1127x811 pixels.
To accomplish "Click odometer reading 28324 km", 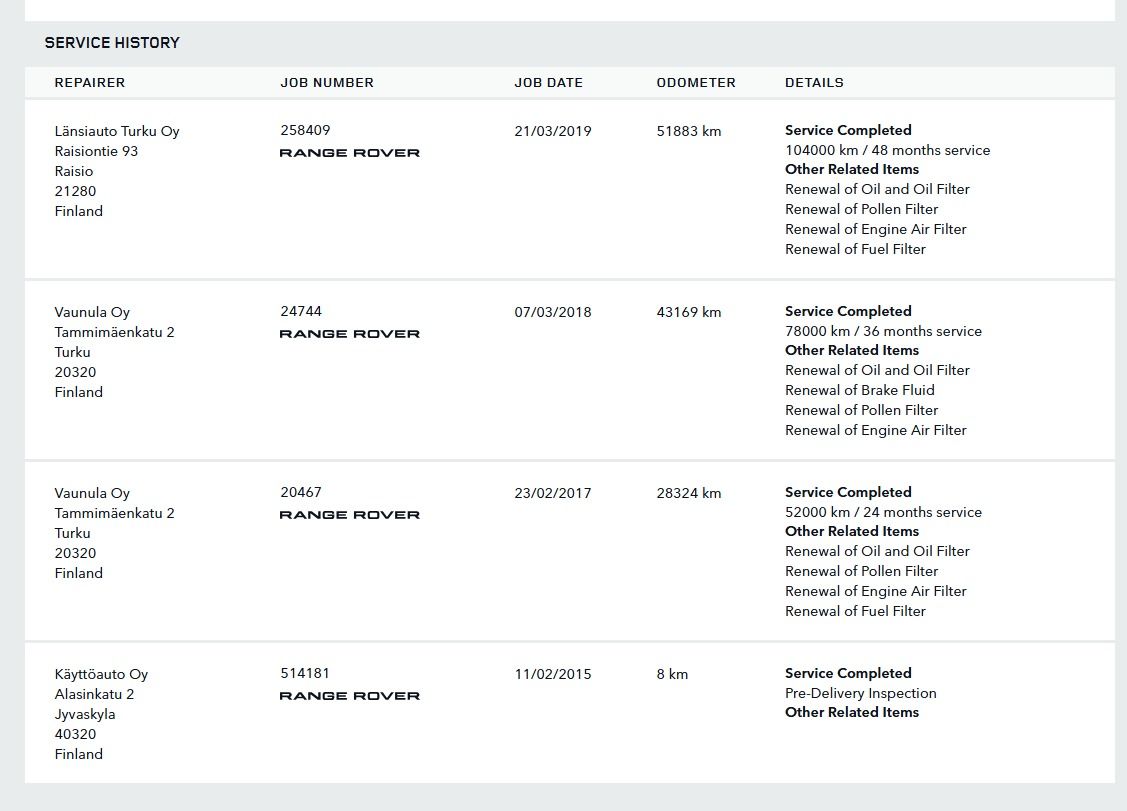I will 689,493.
